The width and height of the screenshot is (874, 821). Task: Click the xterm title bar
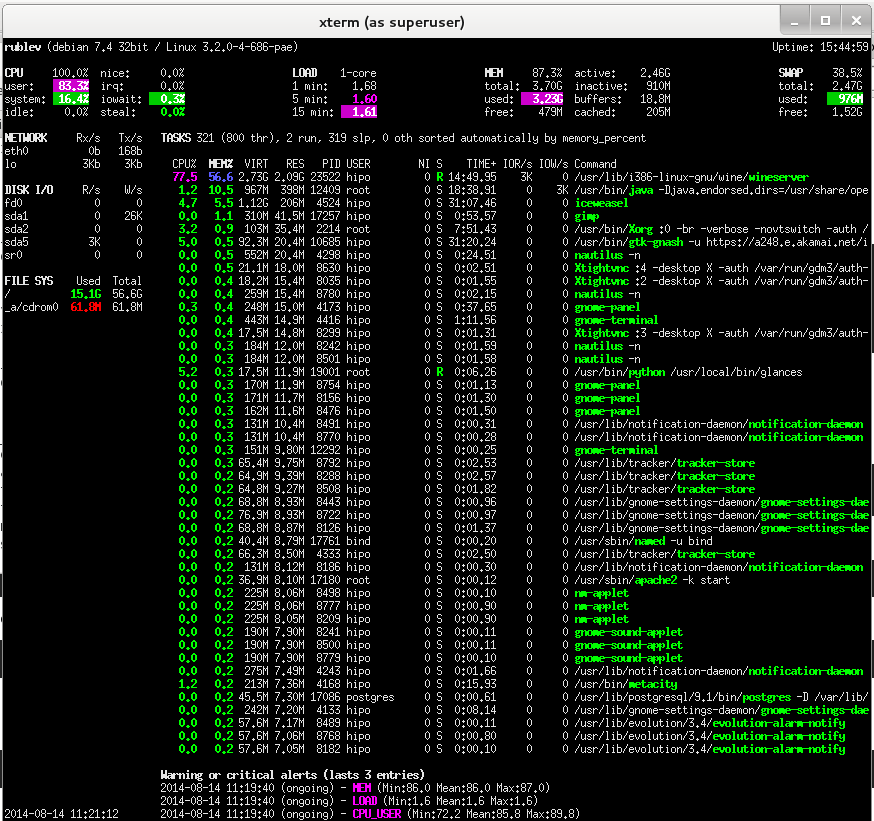point(437,21)
